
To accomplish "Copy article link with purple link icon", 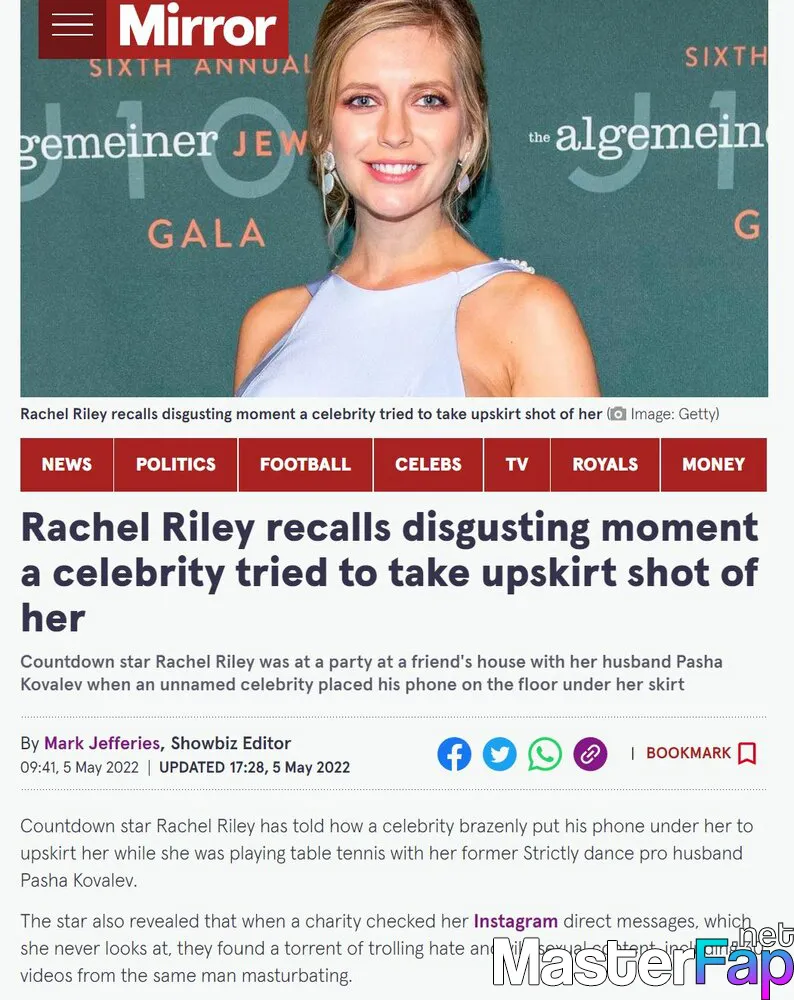I will [590, 754].
